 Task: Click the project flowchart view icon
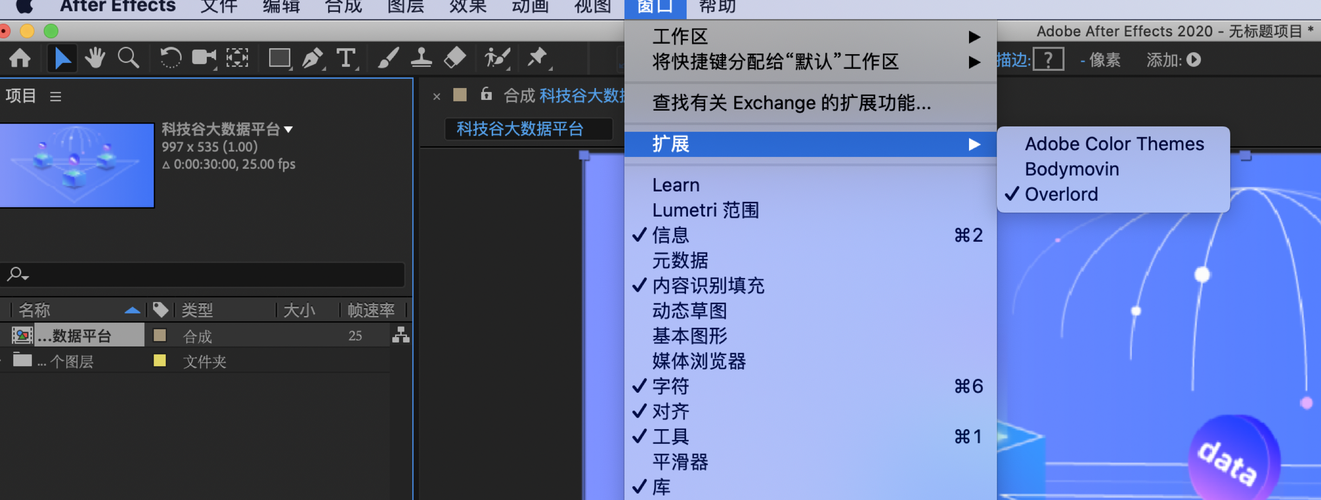tap(401, 336)
